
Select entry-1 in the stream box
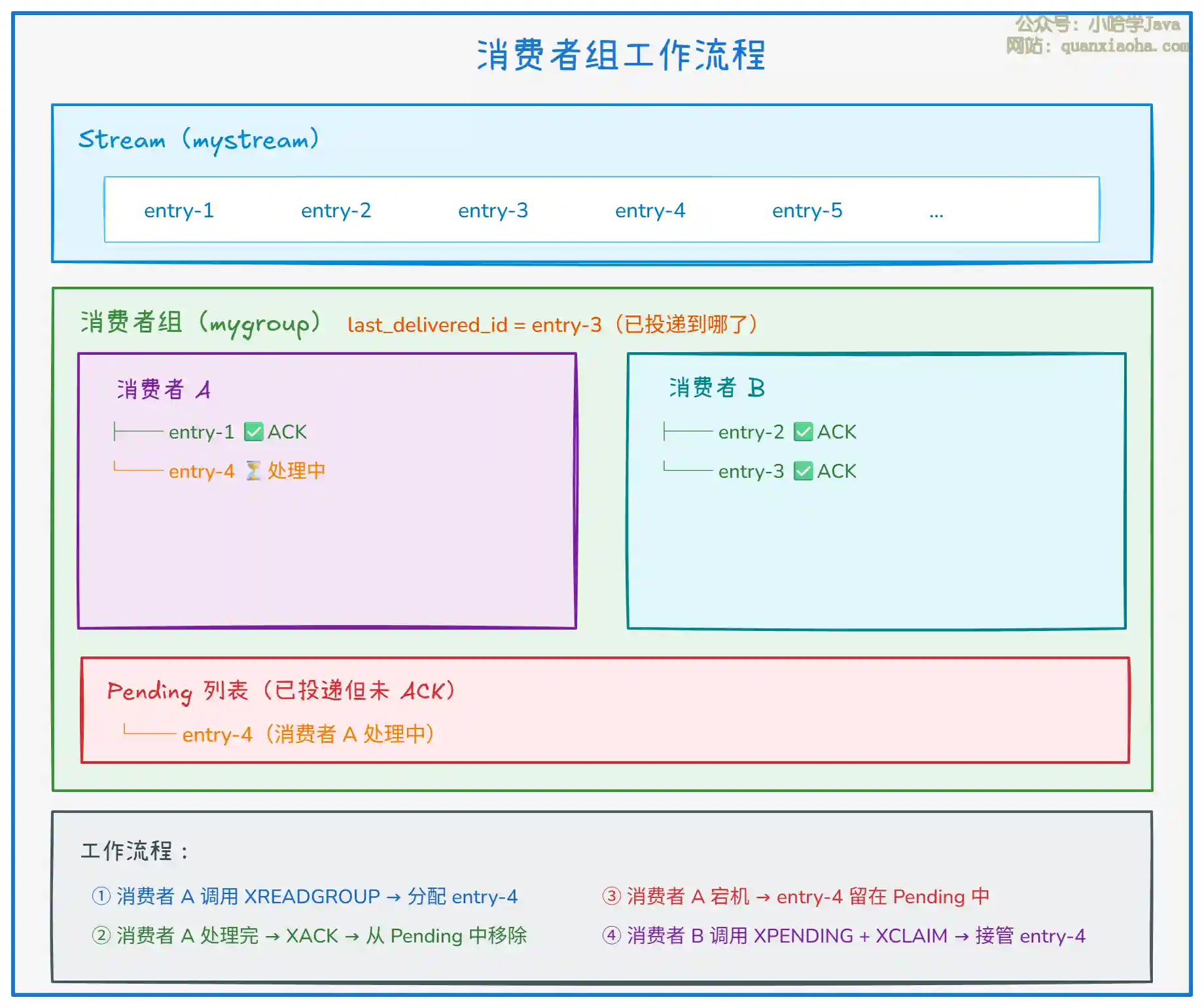(179, 211)
